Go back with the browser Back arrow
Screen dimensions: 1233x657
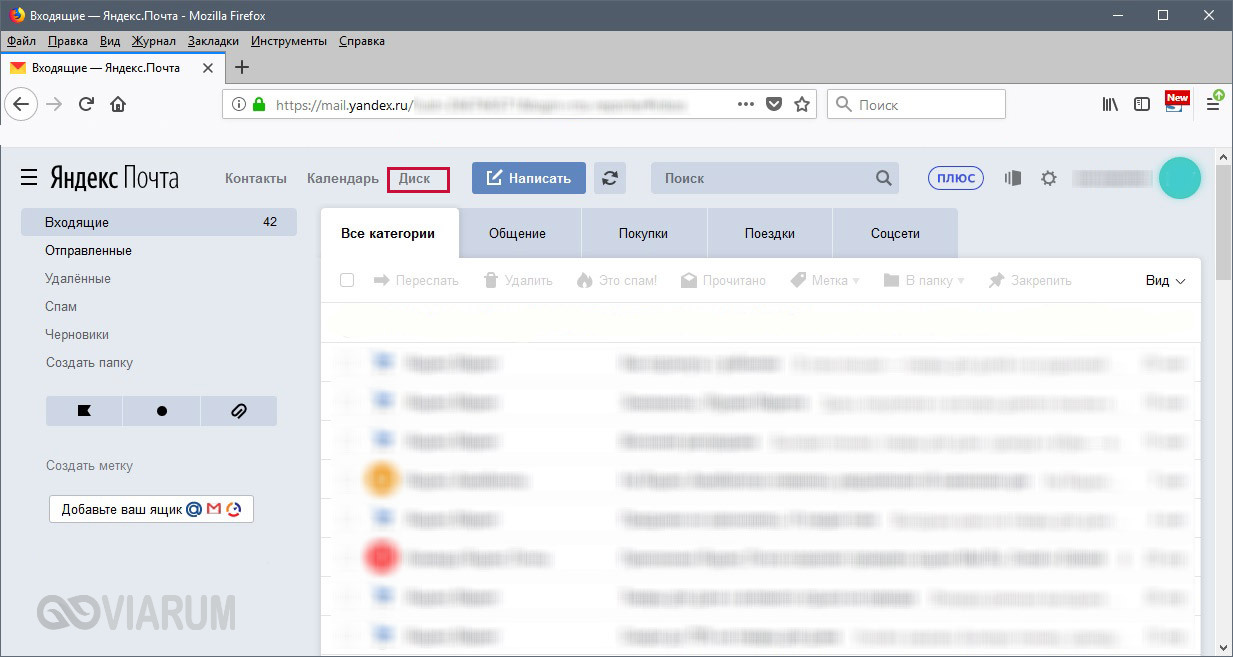[21, 104]
